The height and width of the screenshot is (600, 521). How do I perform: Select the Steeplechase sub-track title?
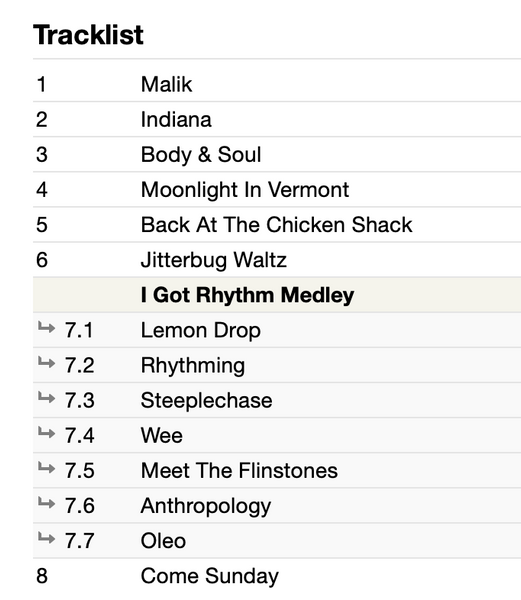pyautogui.click(x=207, y=401)
